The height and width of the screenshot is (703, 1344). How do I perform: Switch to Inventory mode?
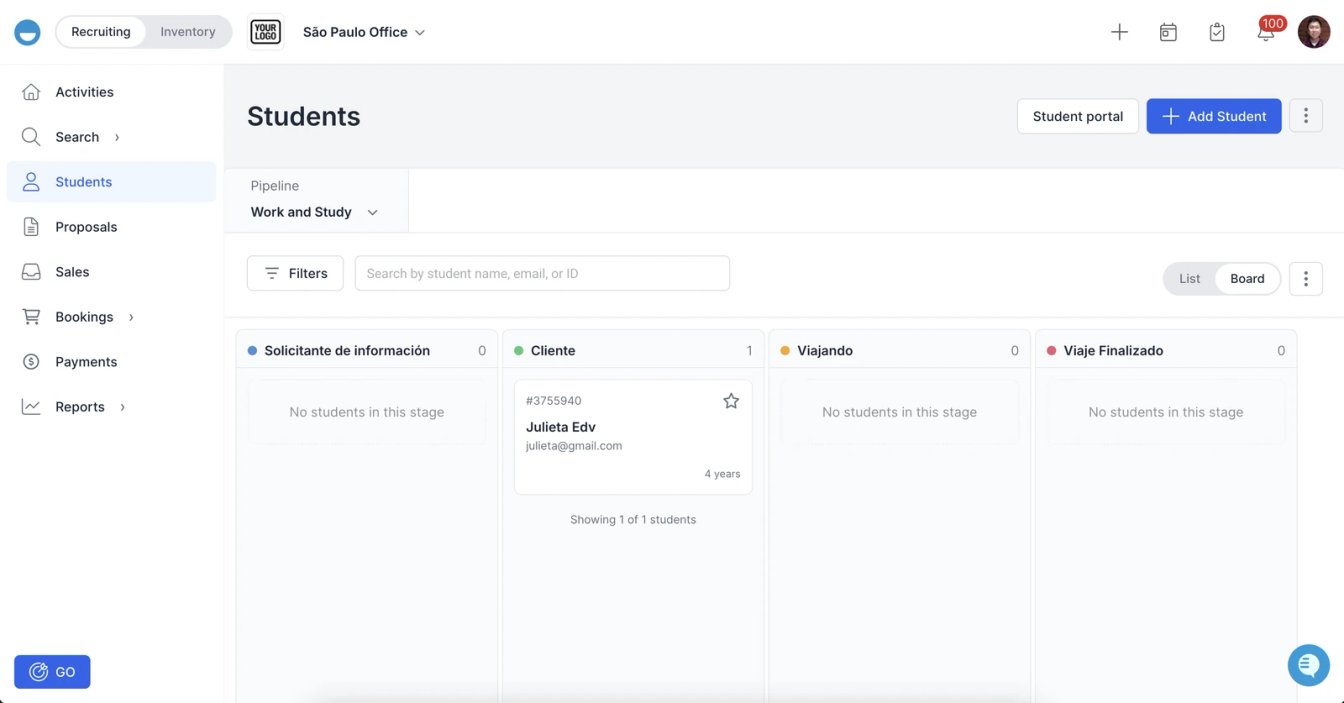(x=188, y=32)
